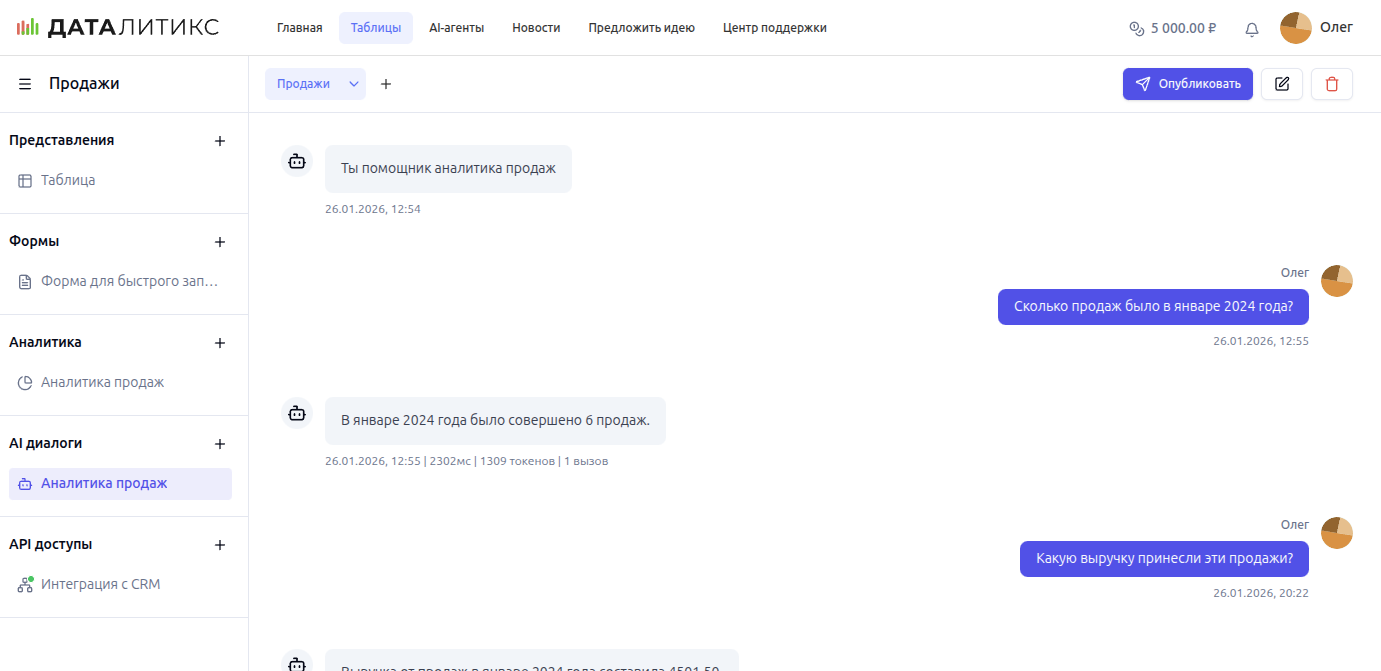Click the 5 000.00 ₽ balance
The width and height of the screenshot is (1381, 671).
click(1172, 28)
